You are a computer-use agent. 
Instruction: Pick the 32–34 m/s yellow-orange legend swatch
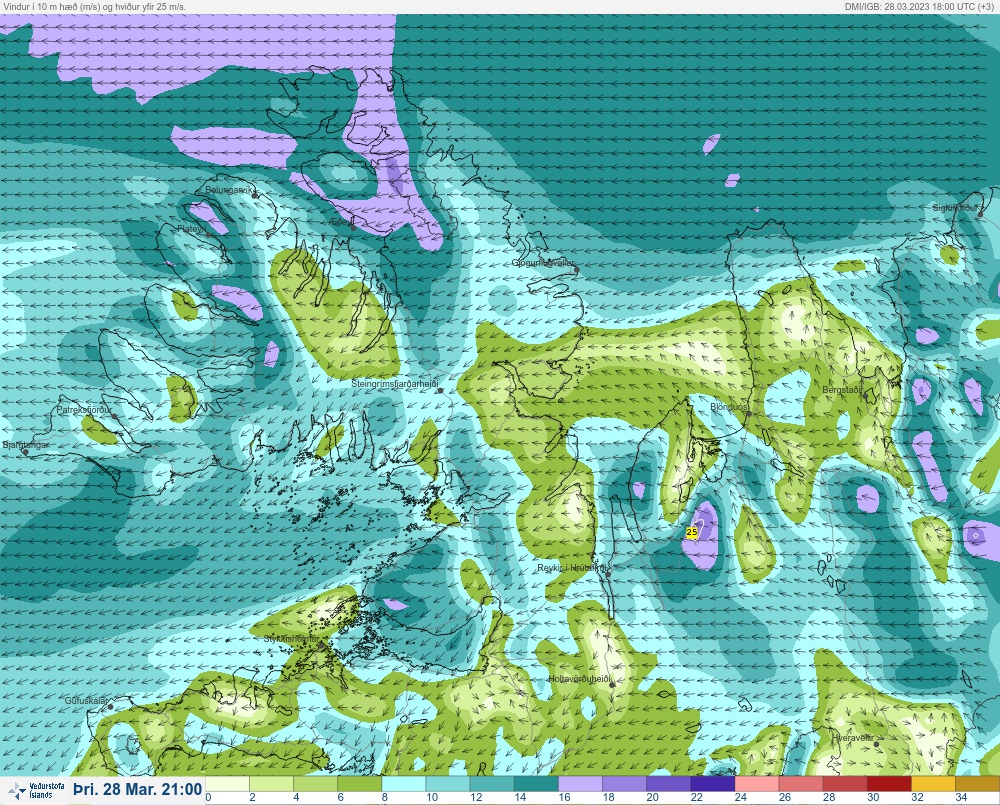click(x=934, y=784)
